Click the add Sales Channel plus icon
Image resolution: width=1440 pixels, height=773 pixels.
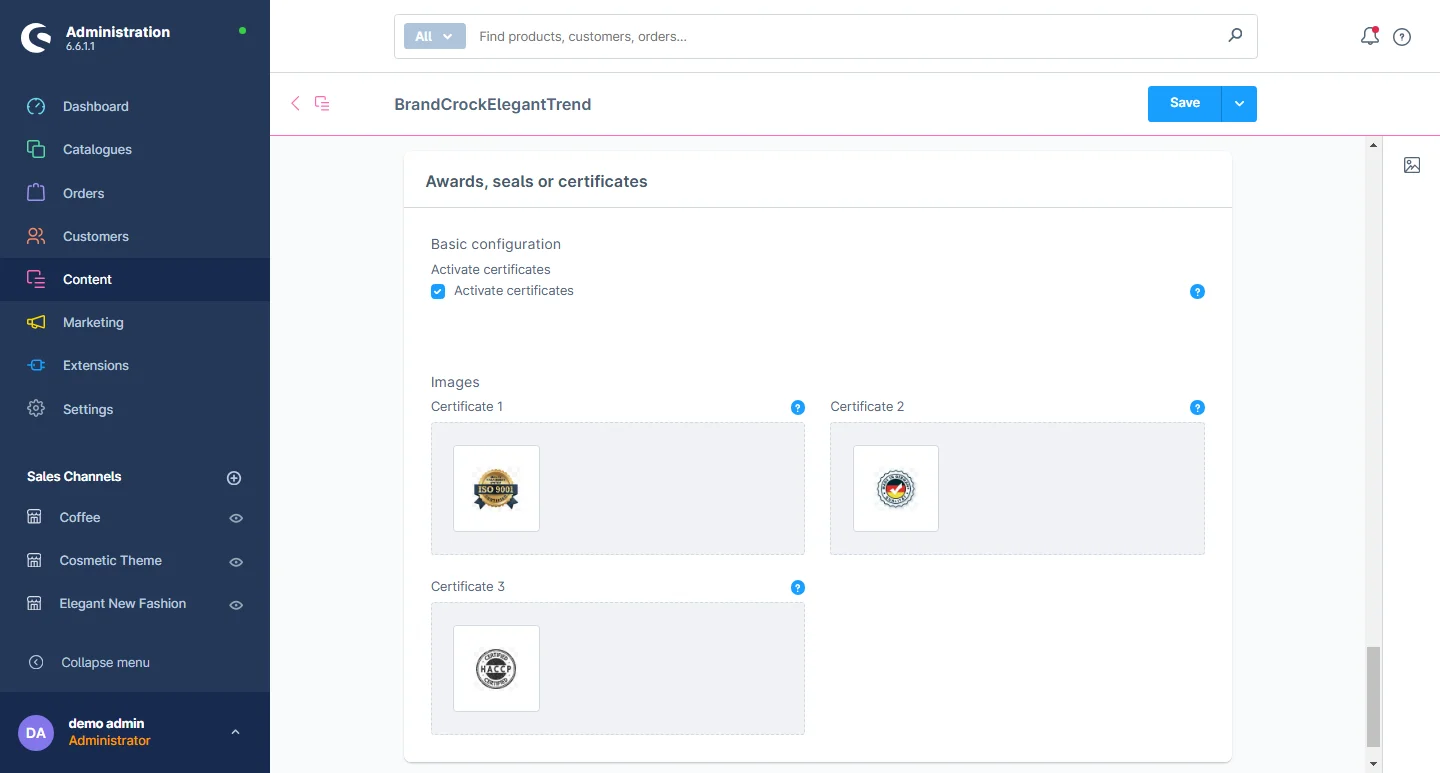pyautogui.click(x=234, y=478)
